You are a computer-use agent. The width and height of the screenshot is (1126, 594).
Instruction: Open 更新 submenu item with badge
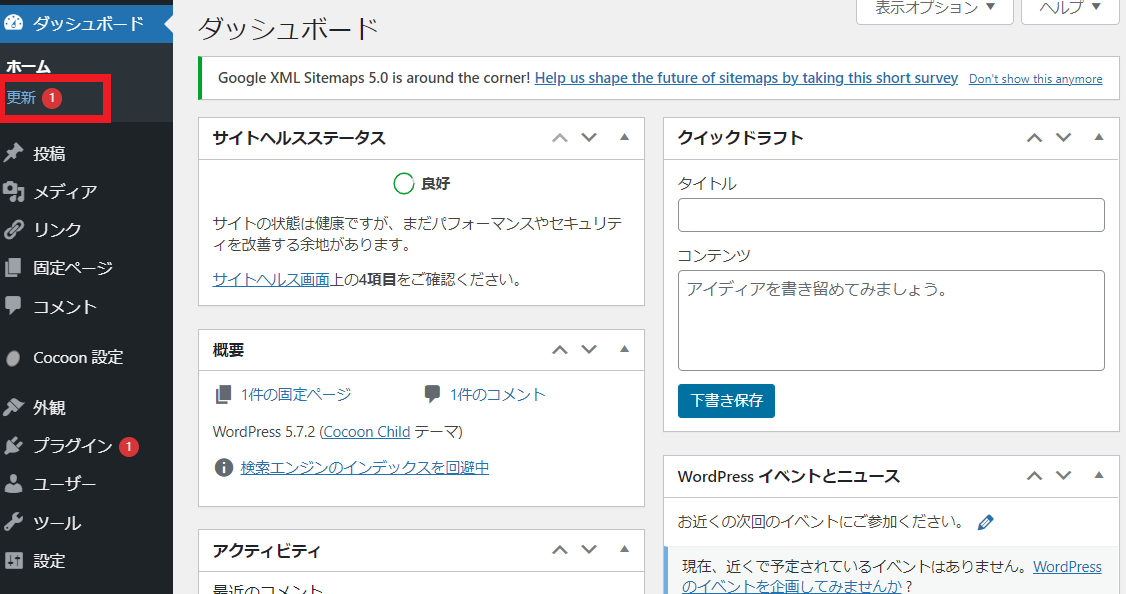(x=35, y=98)
